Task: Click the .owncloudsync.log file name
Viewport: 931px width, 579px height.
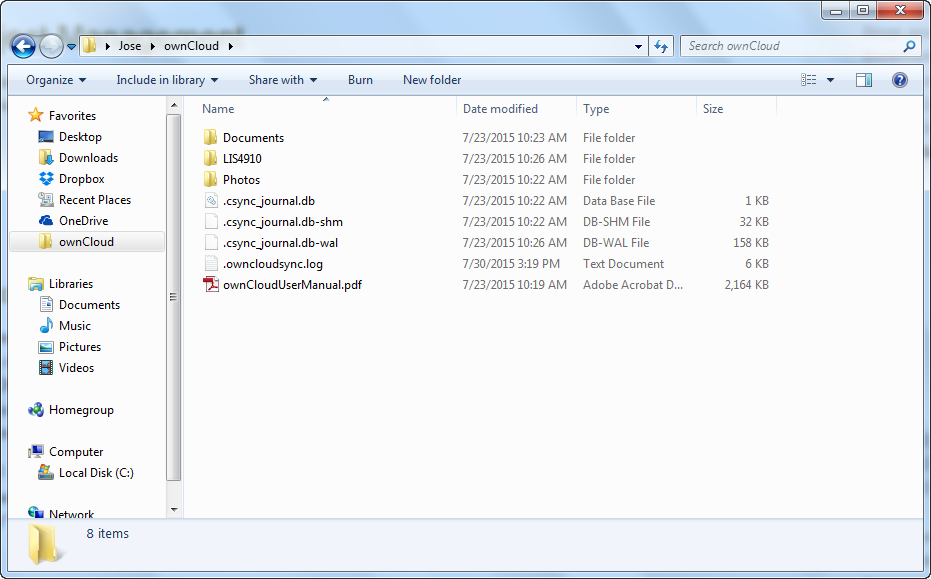Action: click(x=273, y=264)
